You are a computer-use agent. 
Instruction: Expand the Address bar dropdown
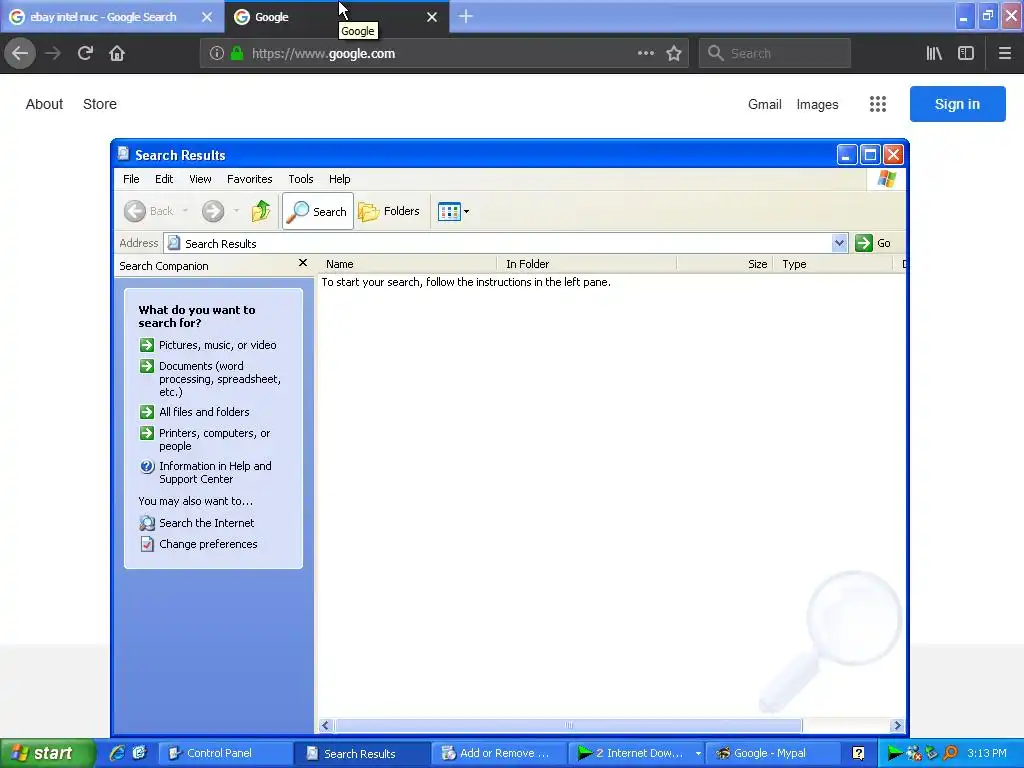tap(839, 243)
